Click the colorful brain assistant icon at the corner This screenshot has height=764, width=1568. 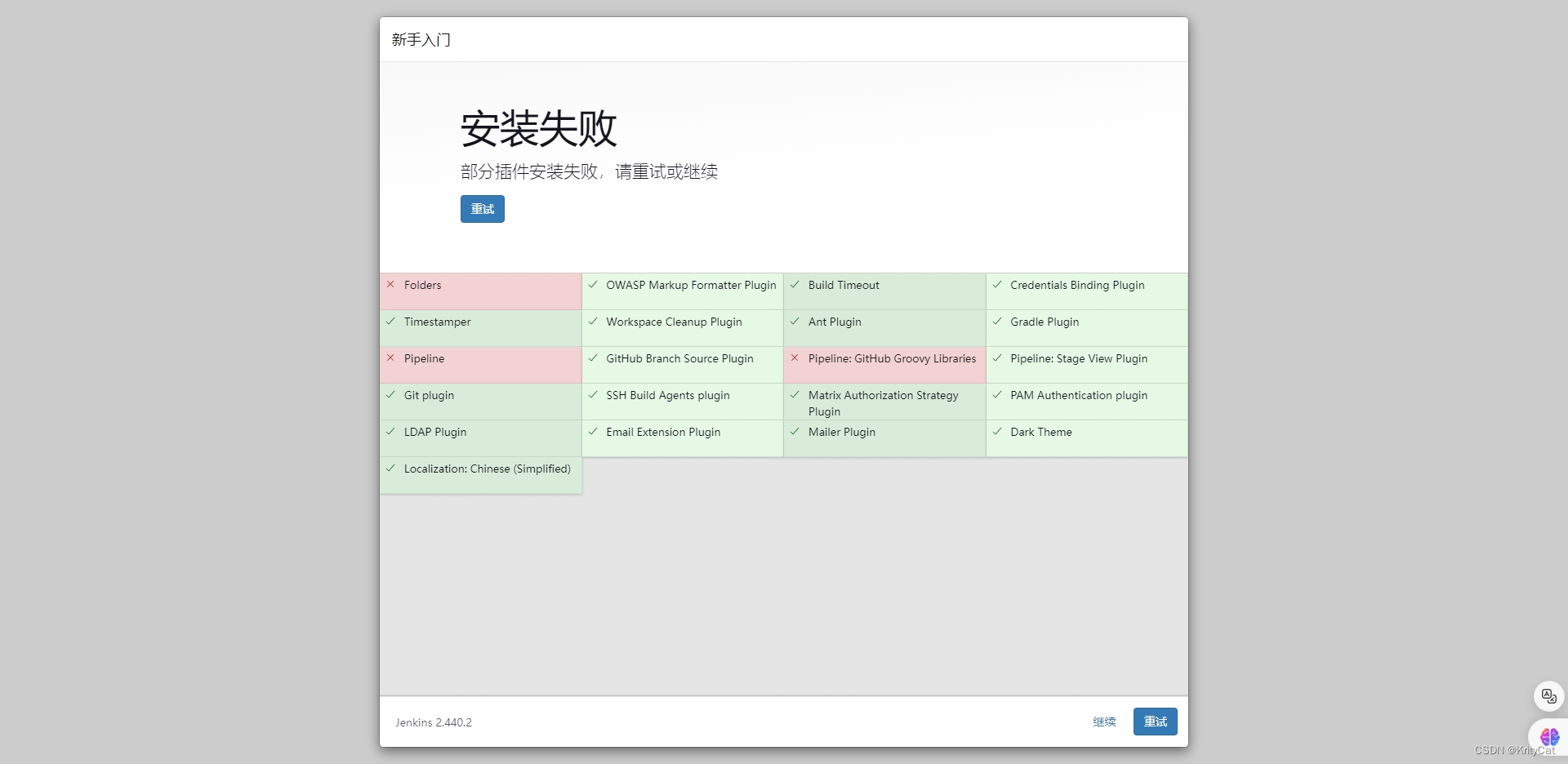coord(1549,737)
